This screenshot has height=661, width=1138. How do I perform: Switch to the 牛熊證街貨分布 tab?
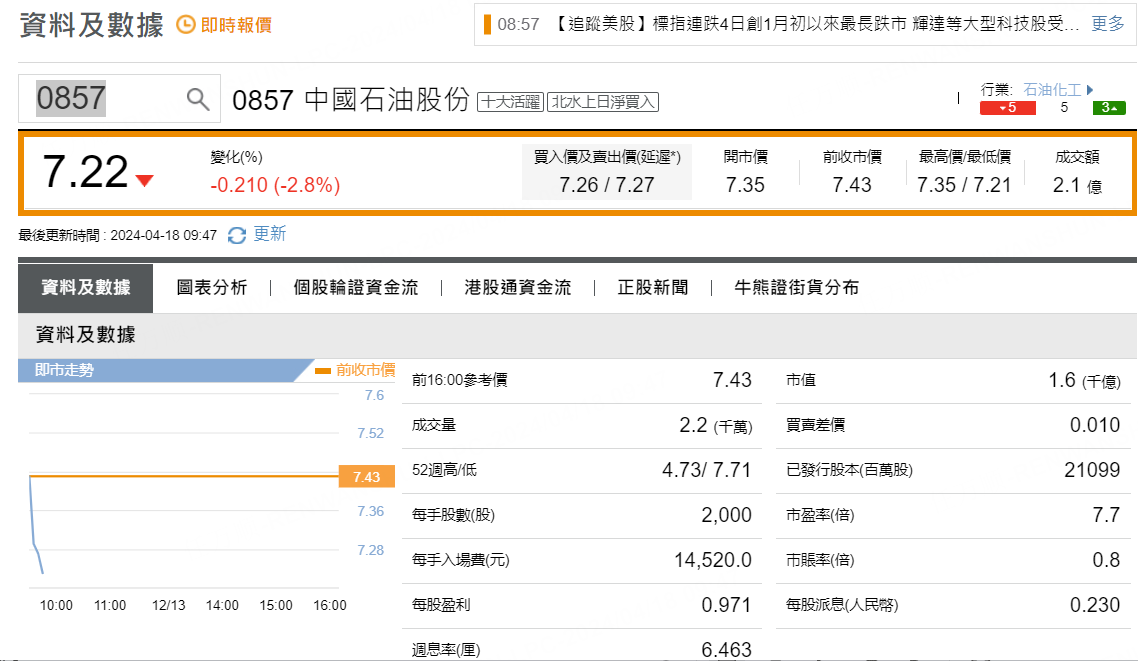(796, 288)
